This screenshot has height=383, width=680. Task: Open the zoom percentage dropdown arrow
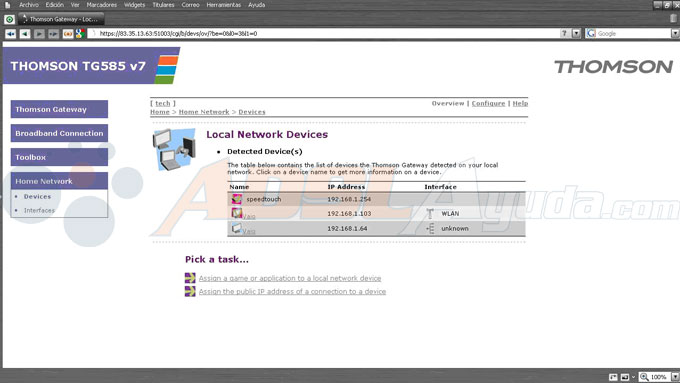[675, 377]
